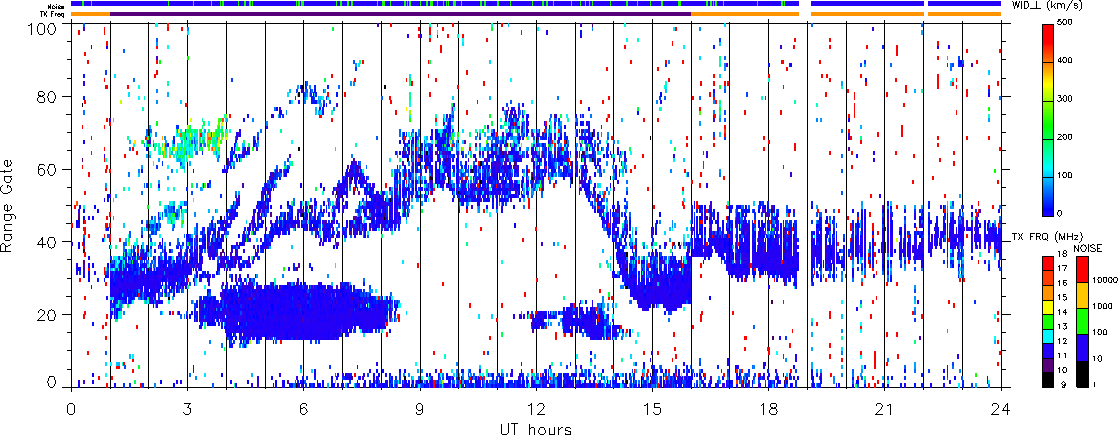Pick the blue 10–100 NOISE legend swatch
This screenshot has width=1118, height=435.
(1082, 347)
